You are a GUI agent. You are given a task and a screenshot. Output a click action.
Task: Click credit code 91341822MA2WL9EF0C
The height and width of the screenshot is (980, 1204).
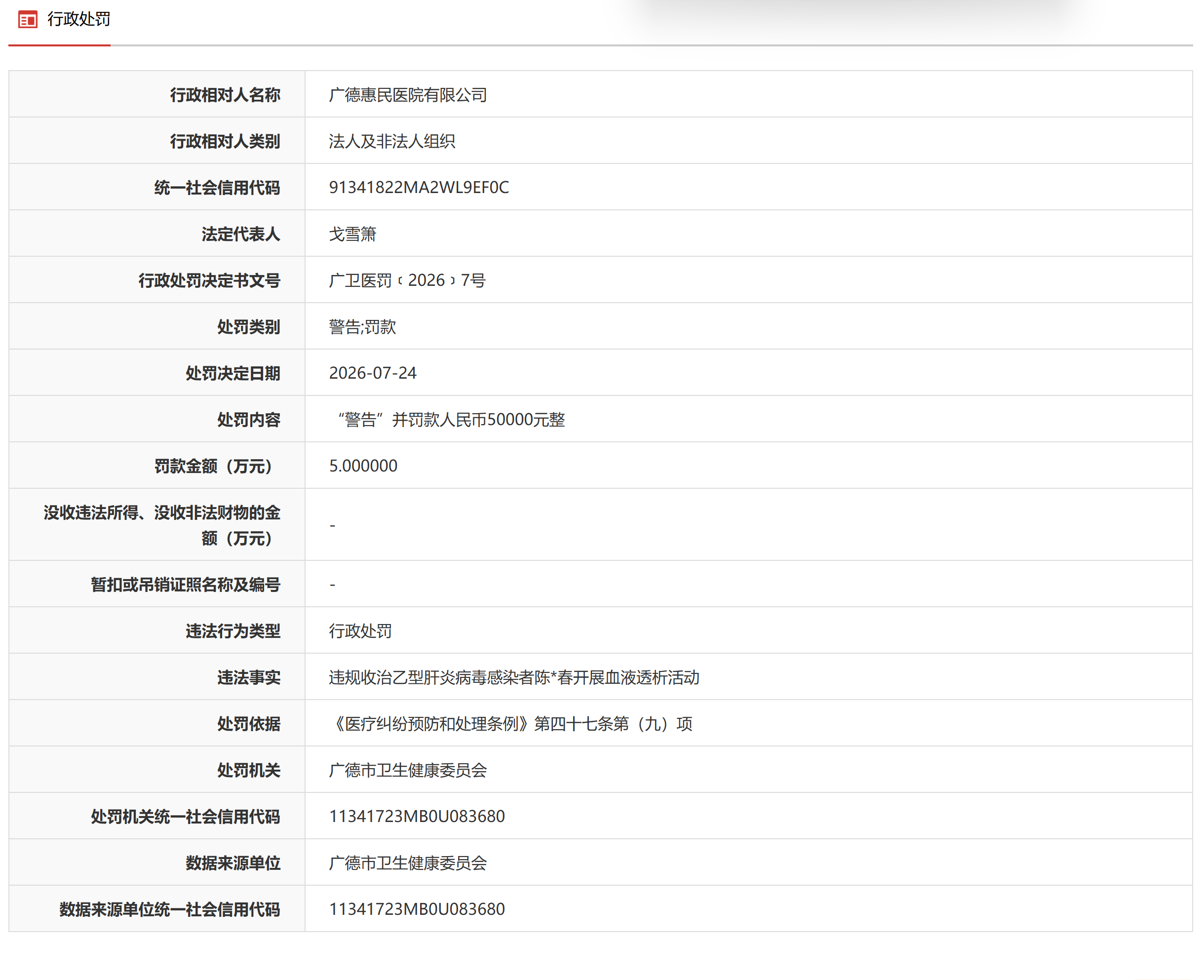coord(419,188)
